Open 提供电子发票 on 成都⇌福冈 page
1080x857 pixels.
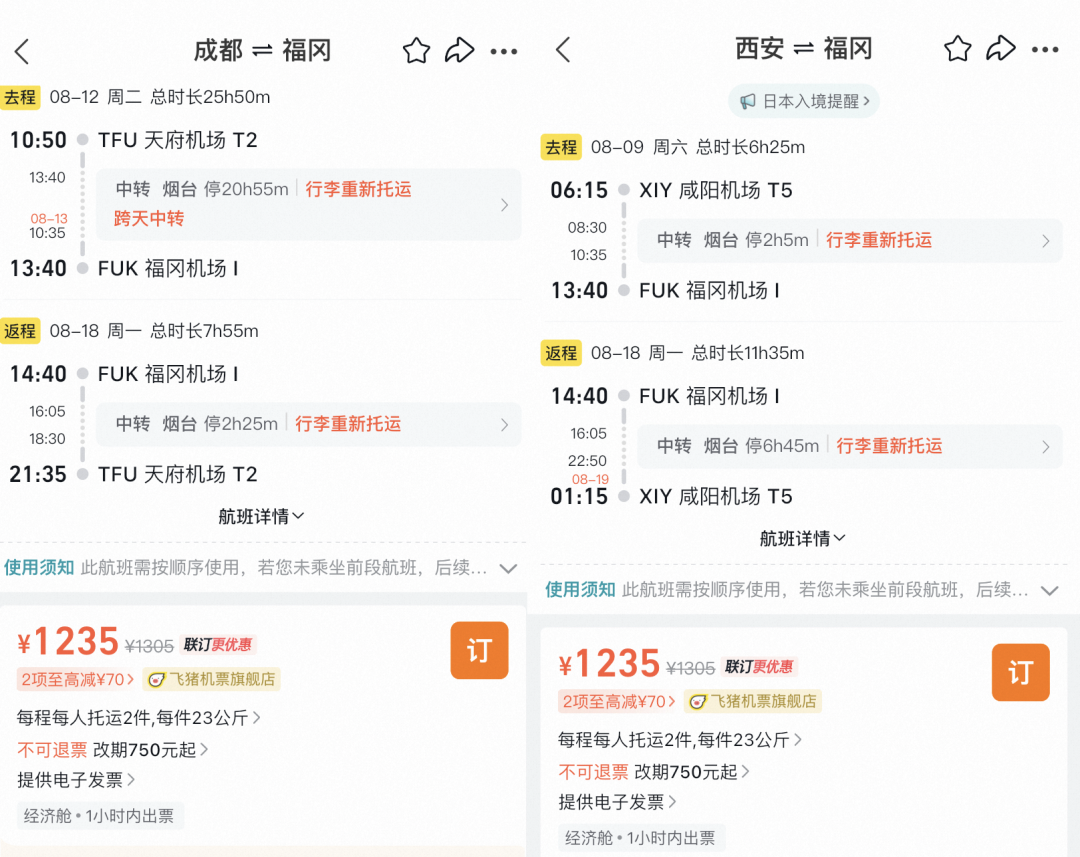76,780
